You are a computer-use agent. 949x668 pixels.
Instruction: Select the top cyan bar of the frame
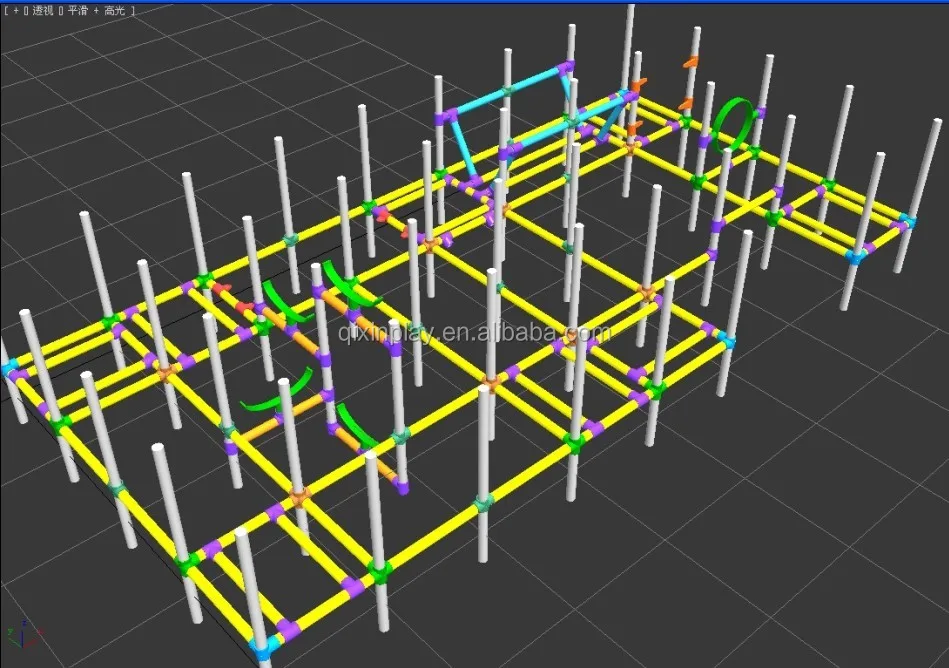506,91
